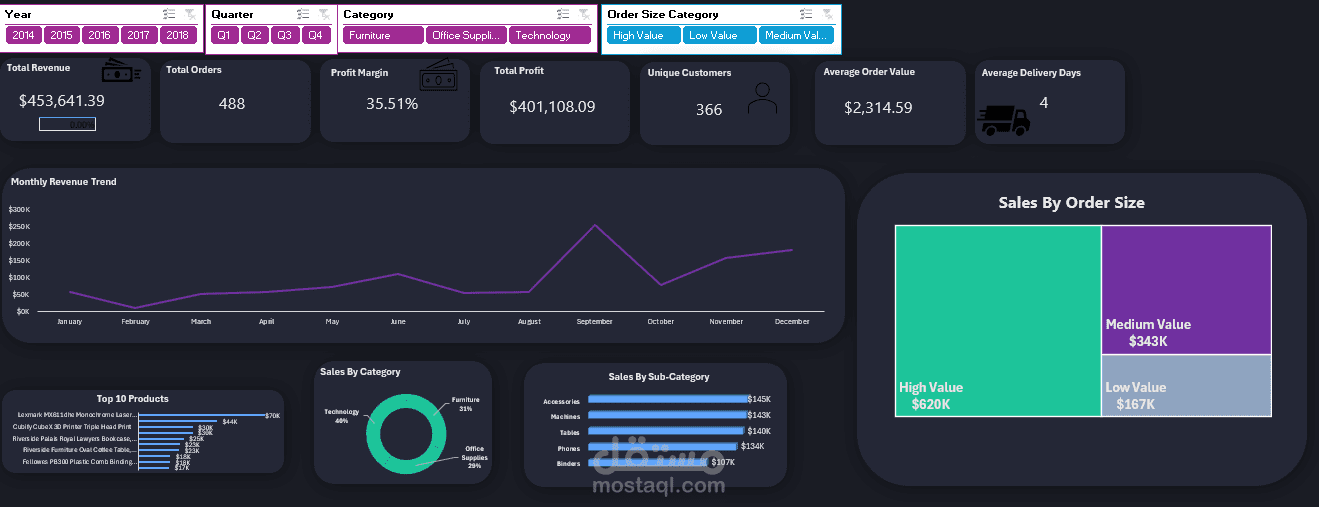Filter by the Technology category
The width and height of the screenshot is (1319, 507).
click(x=549, y=35)
